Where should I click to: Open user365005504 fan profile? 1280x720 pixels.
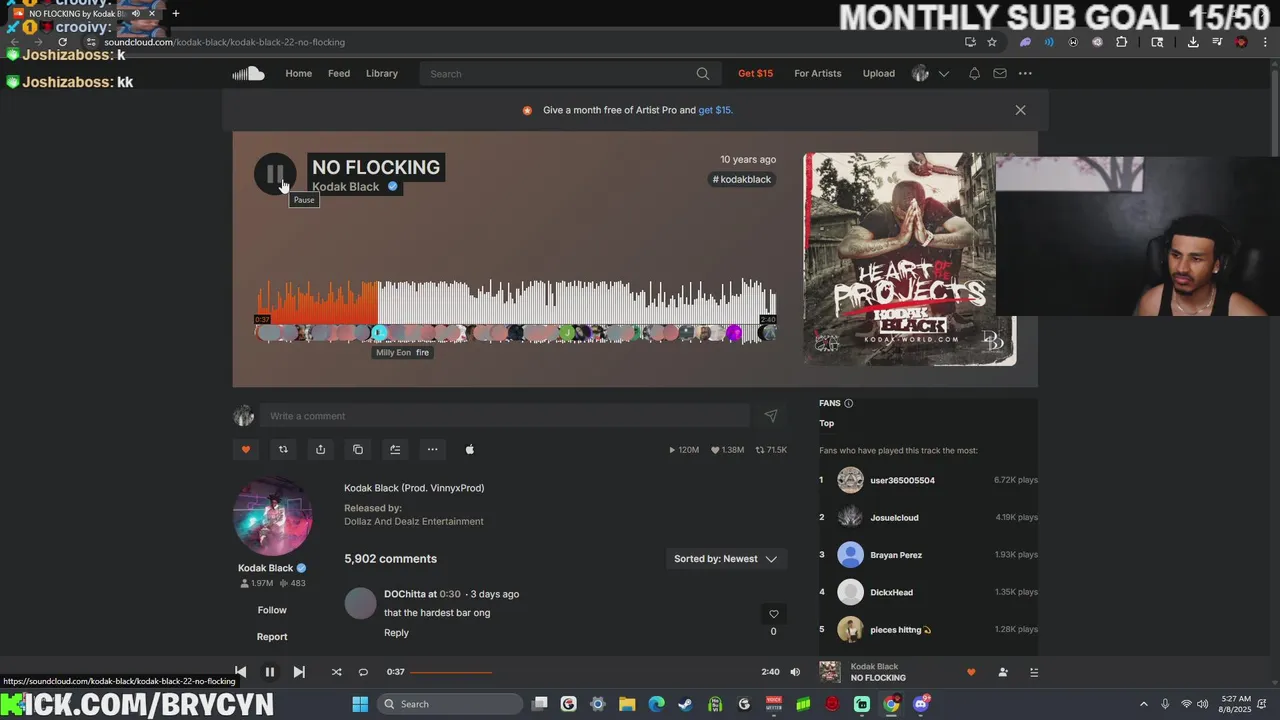pos(902,480)
